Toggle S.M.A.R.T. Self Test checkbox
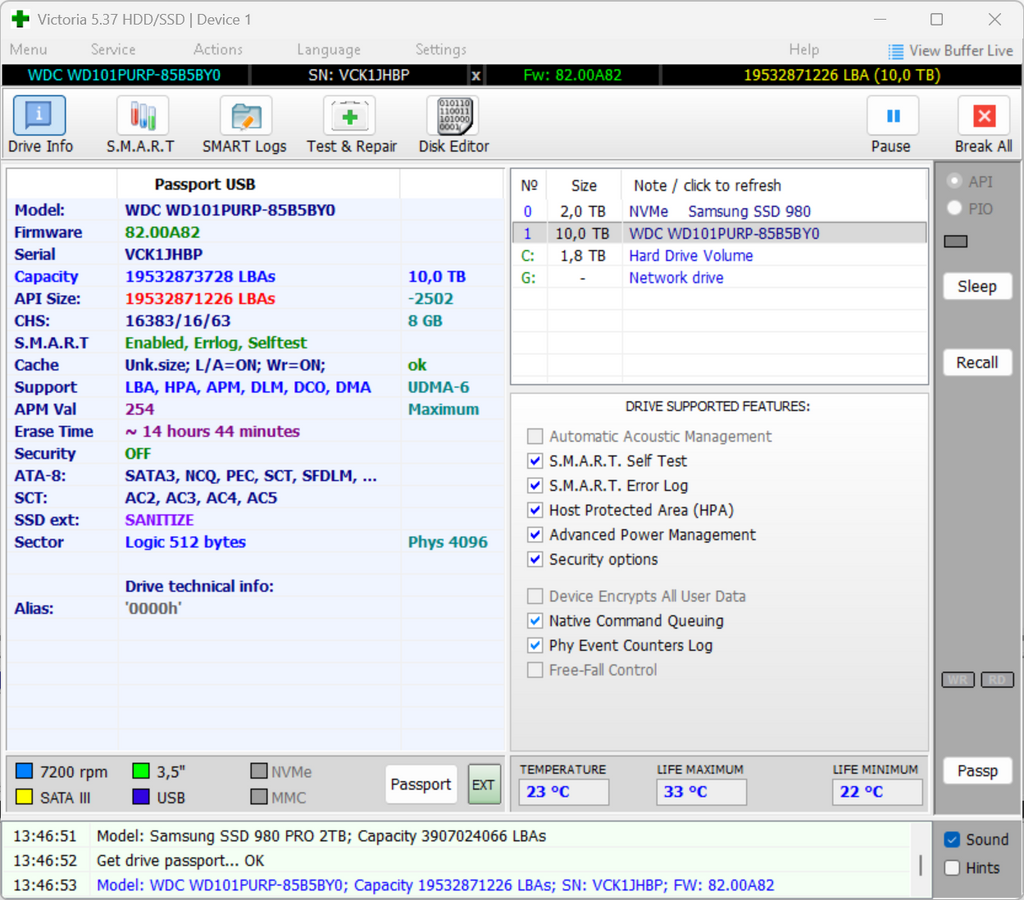The height and width of the screenshot is (900, 1024). (535, 461)
